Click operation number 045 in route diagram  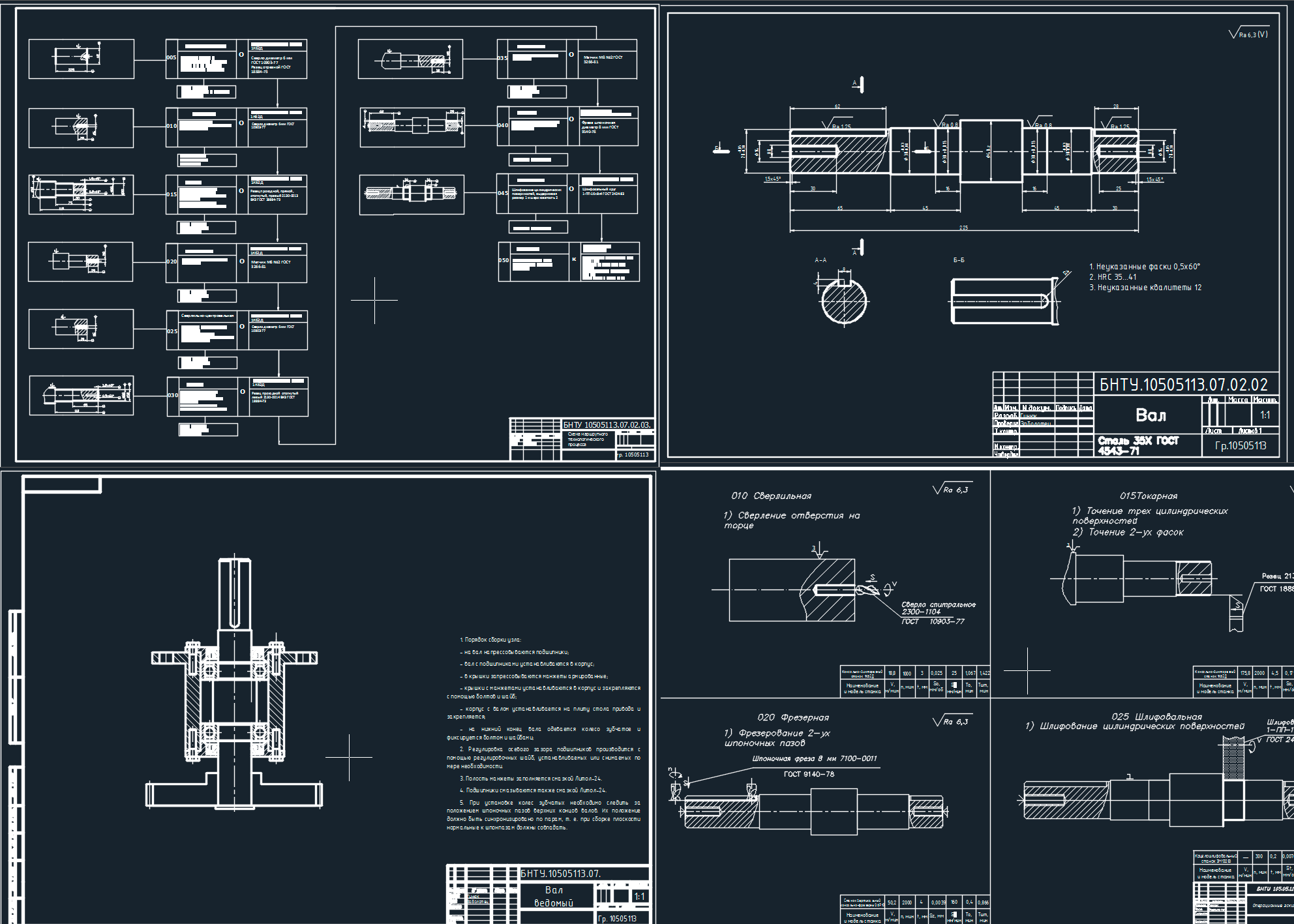(x=502, y=193)
